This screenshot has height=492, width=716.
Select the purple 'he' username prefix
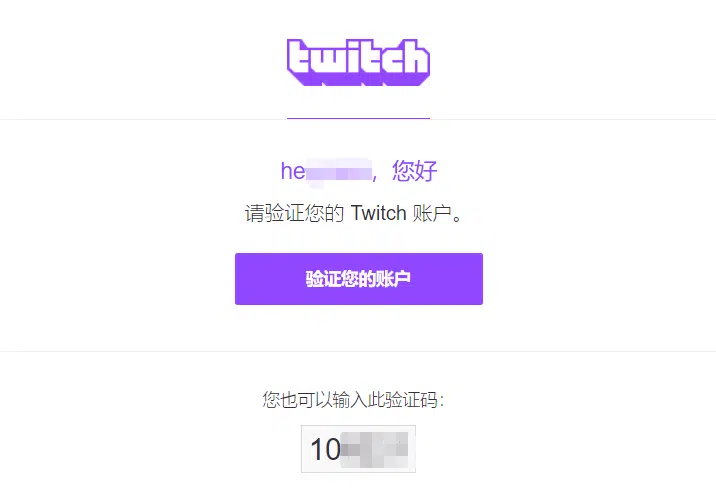(x=293, y=171)
